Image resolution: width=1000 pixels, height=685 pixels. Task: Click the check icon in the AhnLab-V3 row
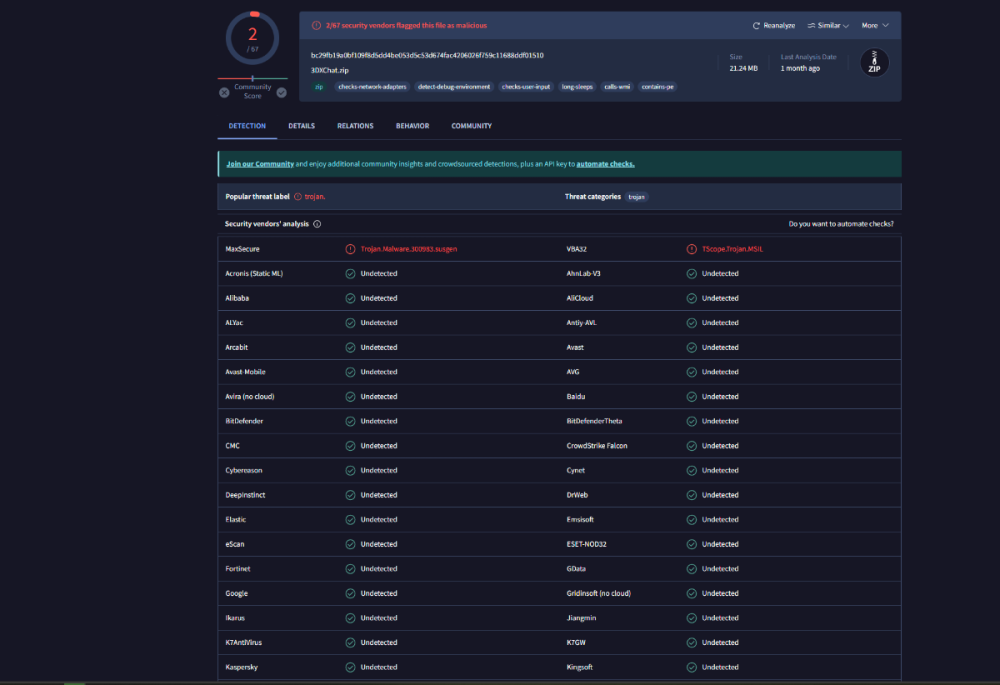coord(691,274)
